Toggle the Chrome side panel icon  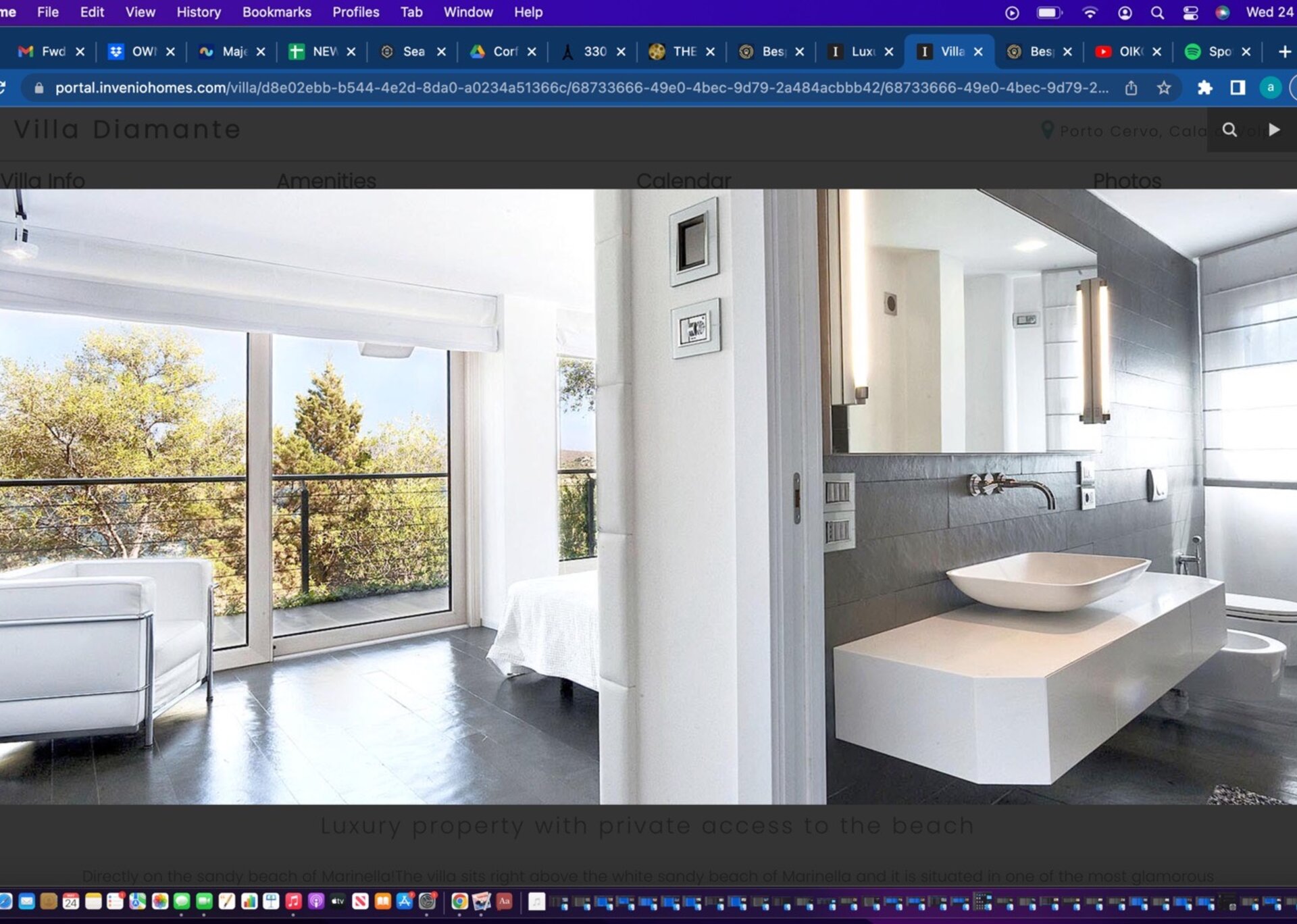point(1237,88)
